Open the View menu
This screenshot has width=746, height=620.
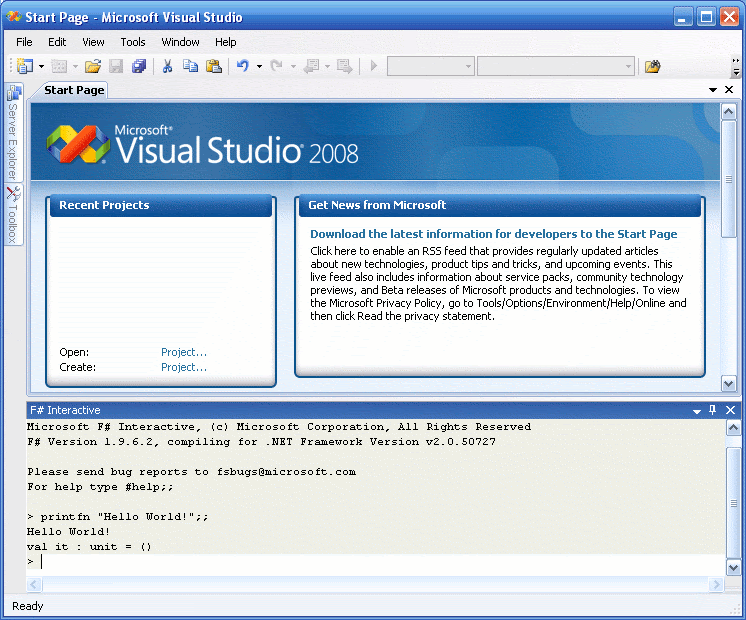pyautogui.click(x=93, y=42)
